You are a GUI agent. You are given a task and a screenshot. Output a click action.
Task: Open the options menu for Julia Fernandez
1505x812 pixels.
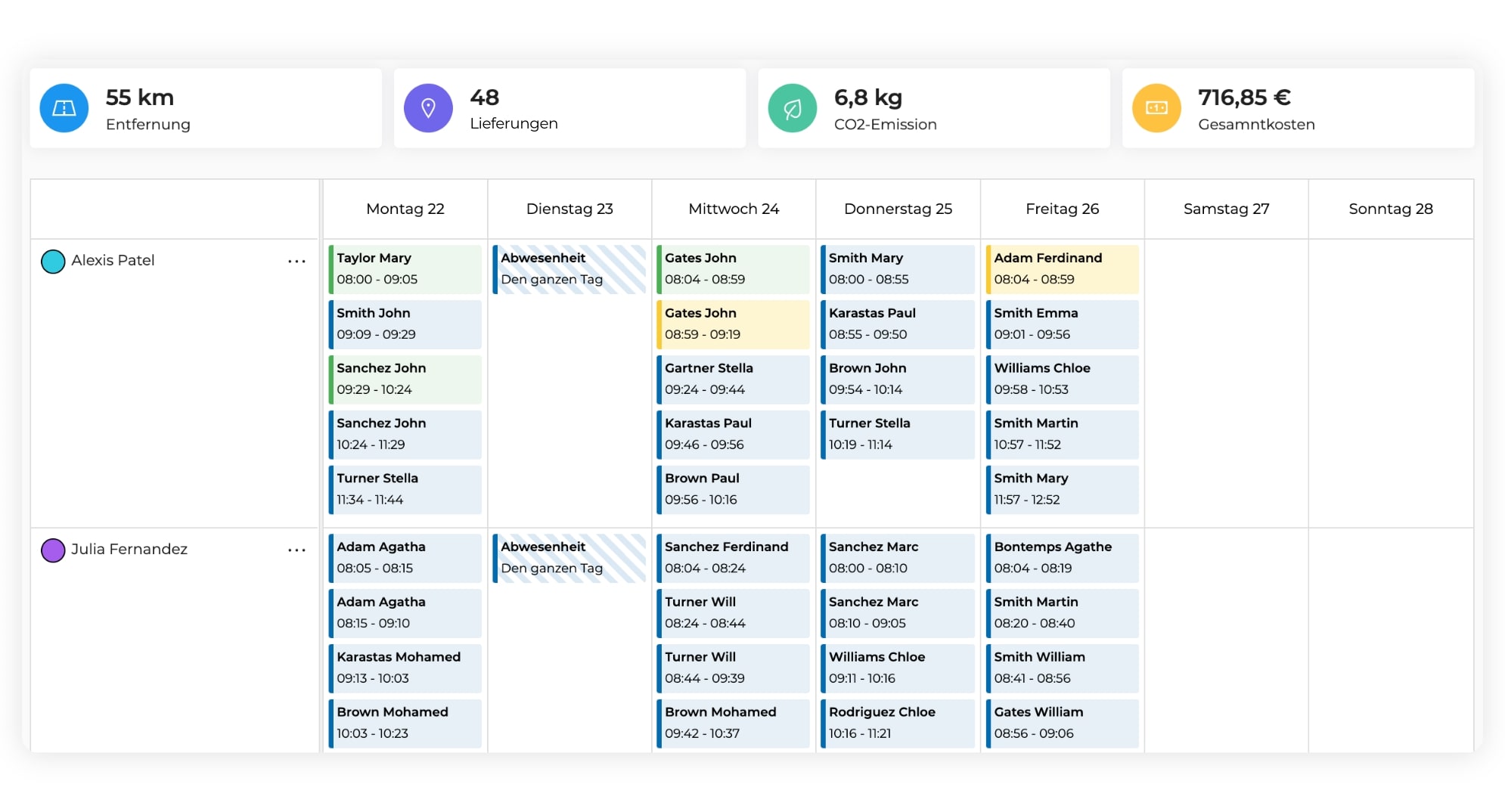tap(296, 550)
